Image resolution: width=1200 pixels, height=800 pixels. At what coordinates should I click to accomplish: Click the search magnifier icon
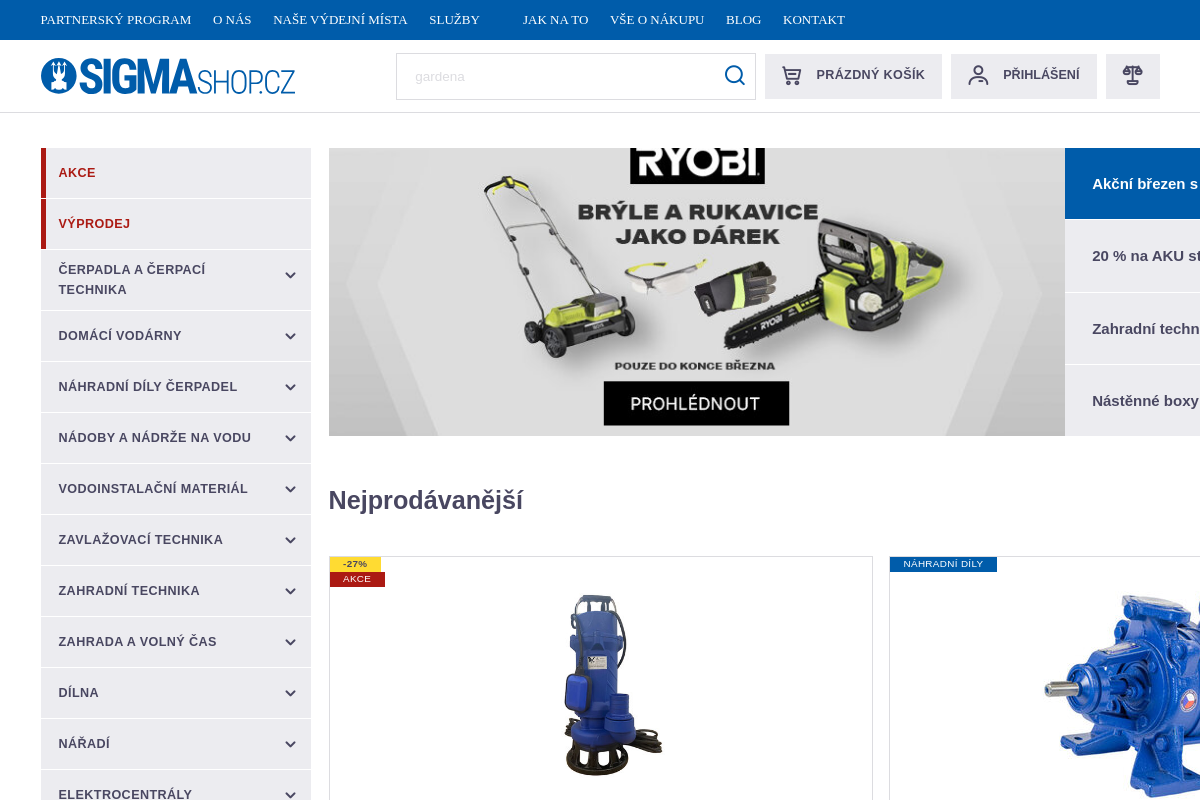734,75
